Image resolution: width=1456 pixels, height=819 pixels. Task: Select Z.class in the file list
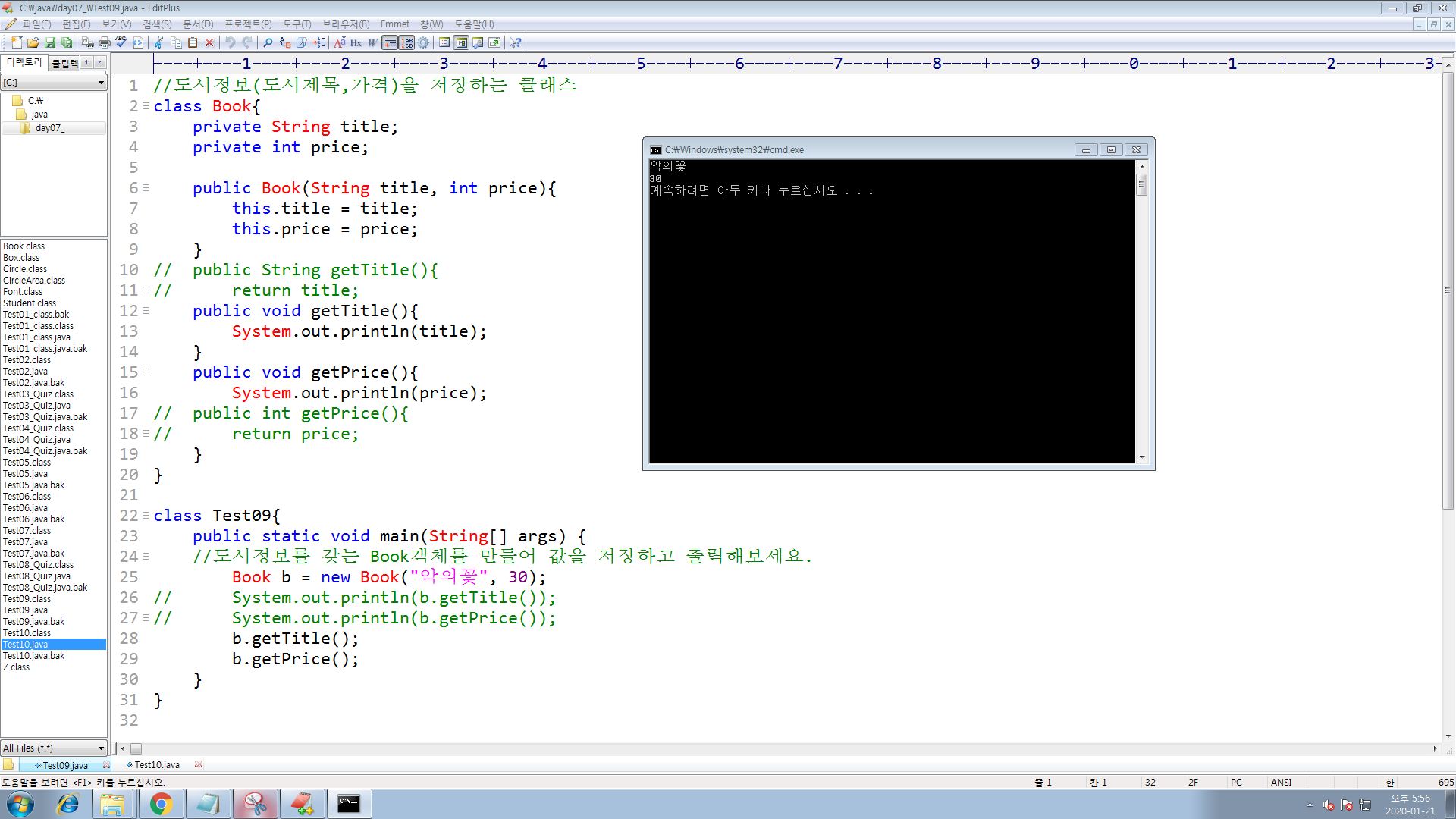pos(16,667)
